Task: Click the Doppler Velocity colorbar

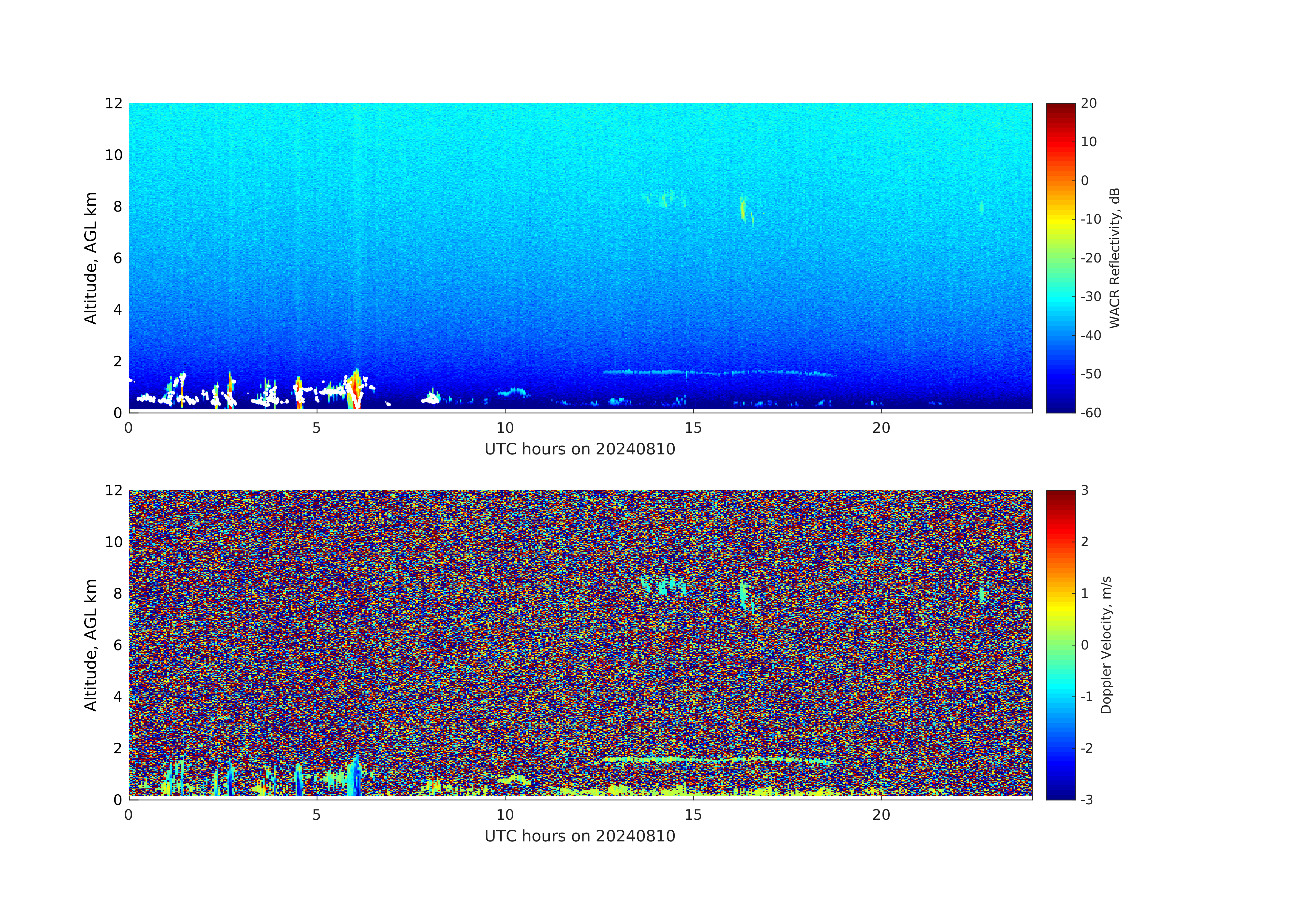Action: pos(1060,644)
